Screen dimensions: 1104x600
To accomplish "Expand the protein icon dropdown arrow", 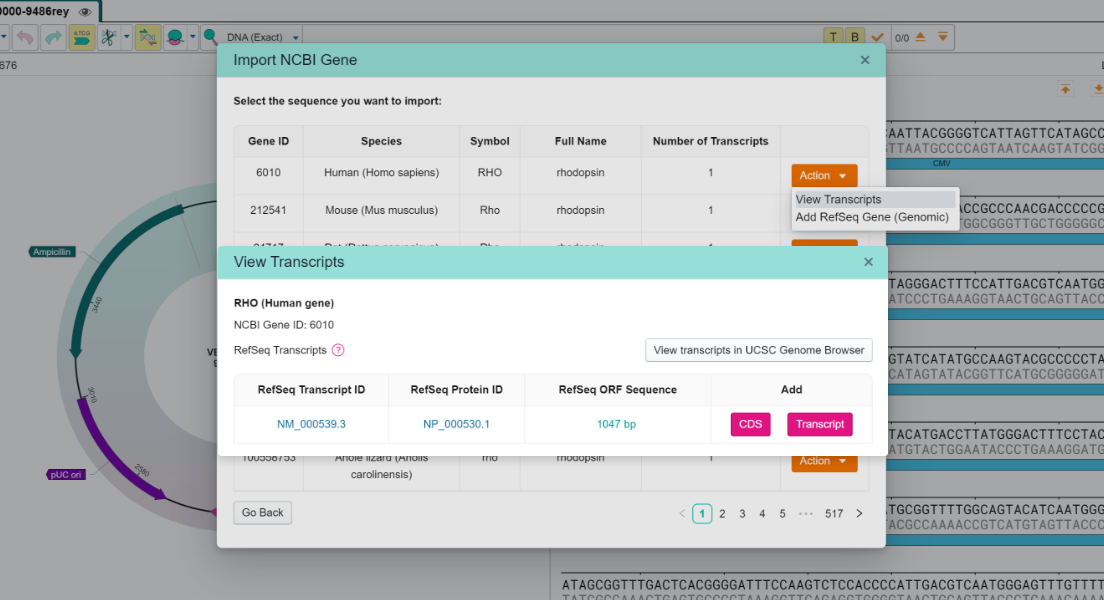I will 193,37.
